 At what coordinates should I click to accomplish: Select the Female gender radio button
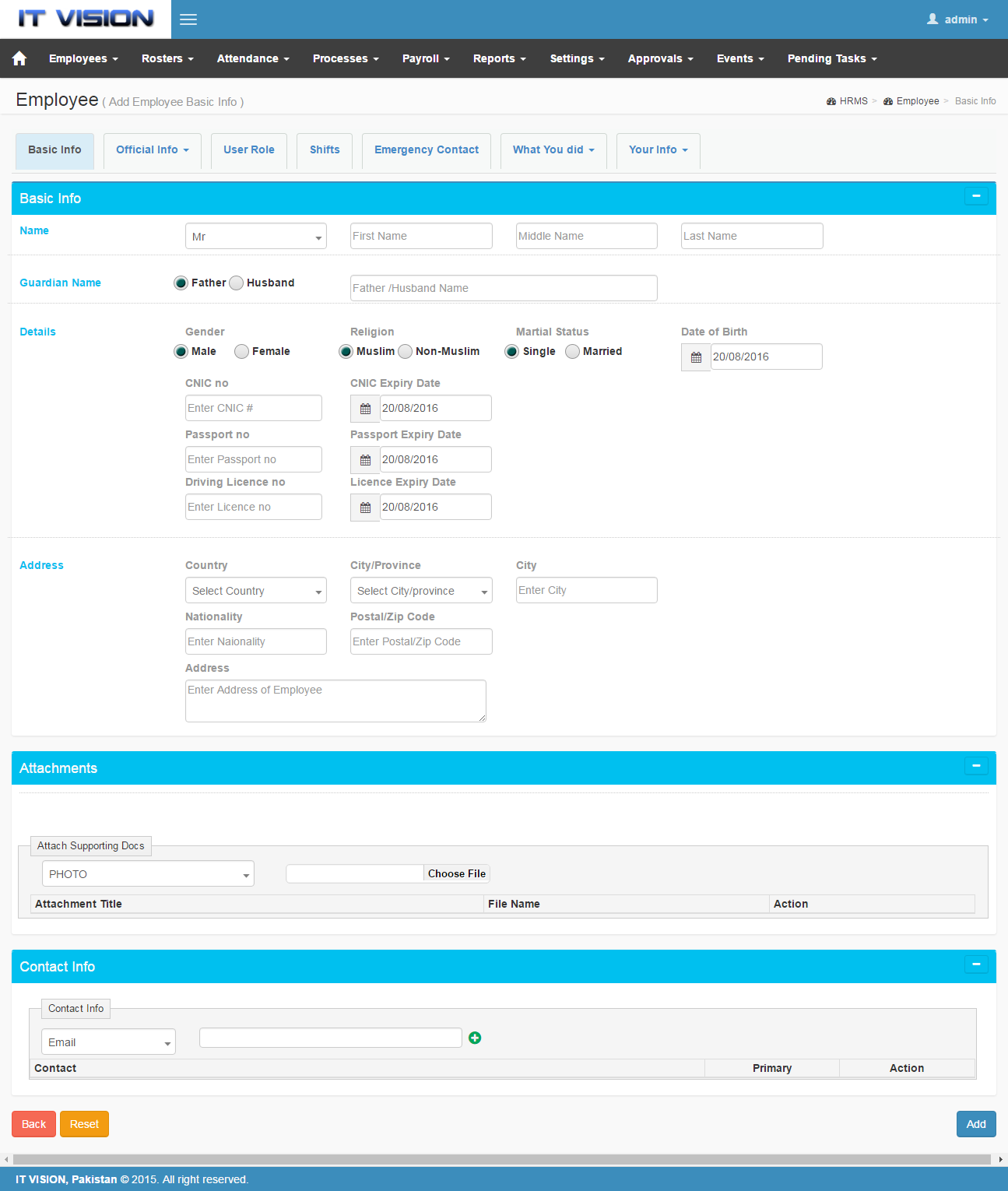241,351
